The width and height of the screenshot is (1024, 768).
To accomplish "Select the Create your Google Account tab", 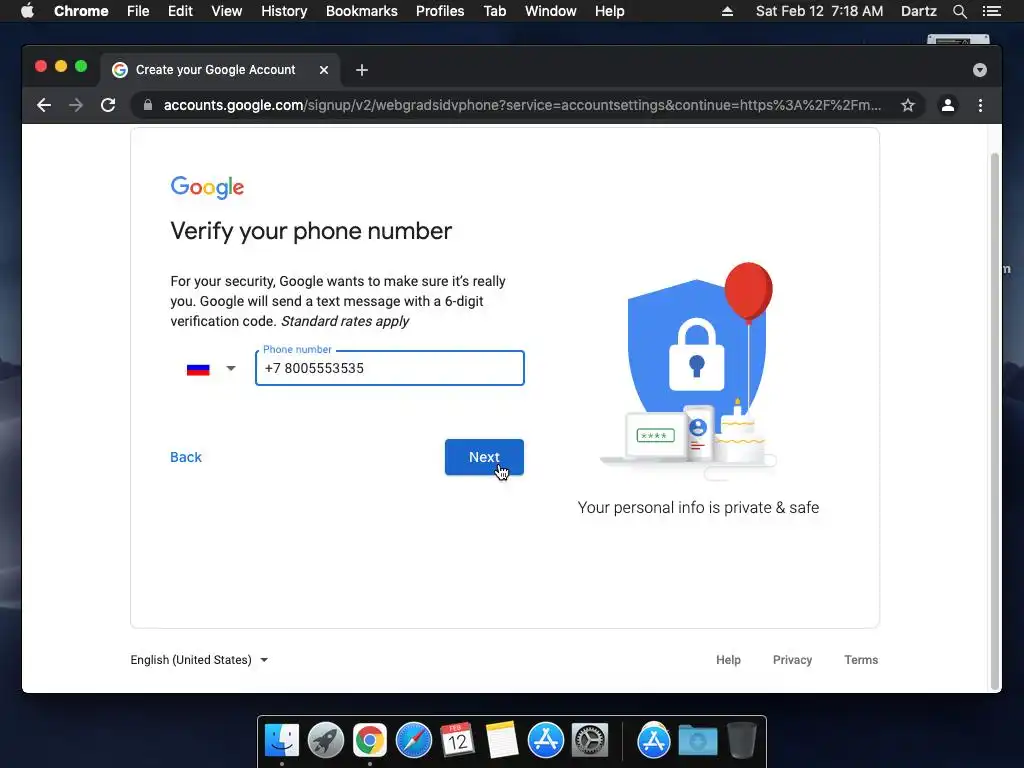I will click(219, 70).
